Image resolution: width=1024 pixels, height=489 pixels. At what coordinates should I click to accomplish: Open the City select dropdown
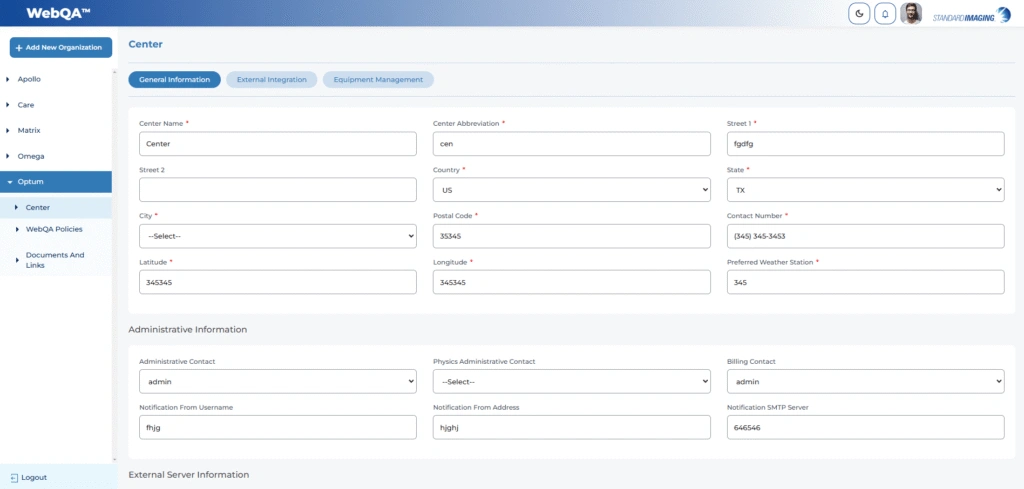tap(277, 236)
